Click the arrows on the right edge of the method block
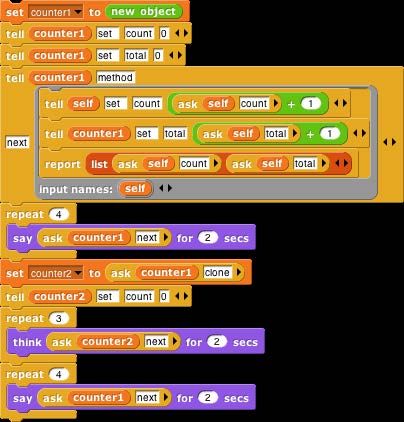This screenshot has height=422, width=404. [x=390, y=142]
